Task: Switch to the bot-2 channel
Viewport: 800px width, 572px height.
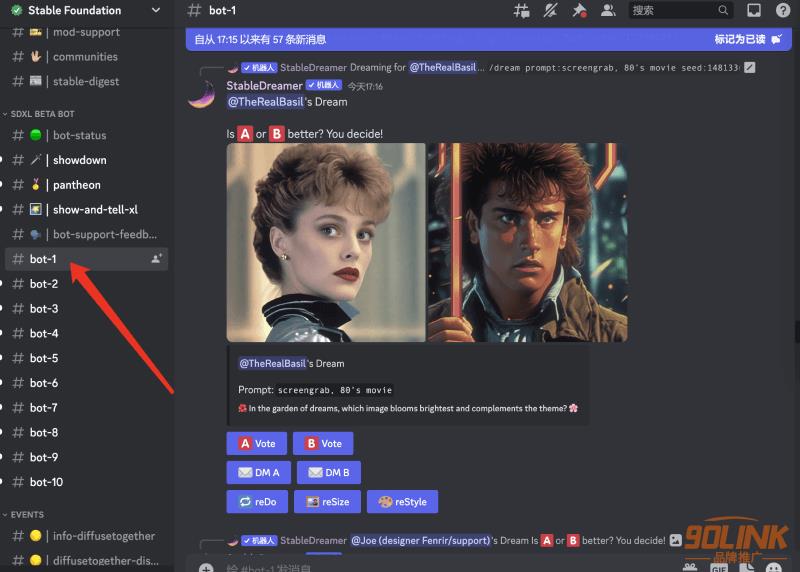Action: pyautogui.click(x=87, y=284)
